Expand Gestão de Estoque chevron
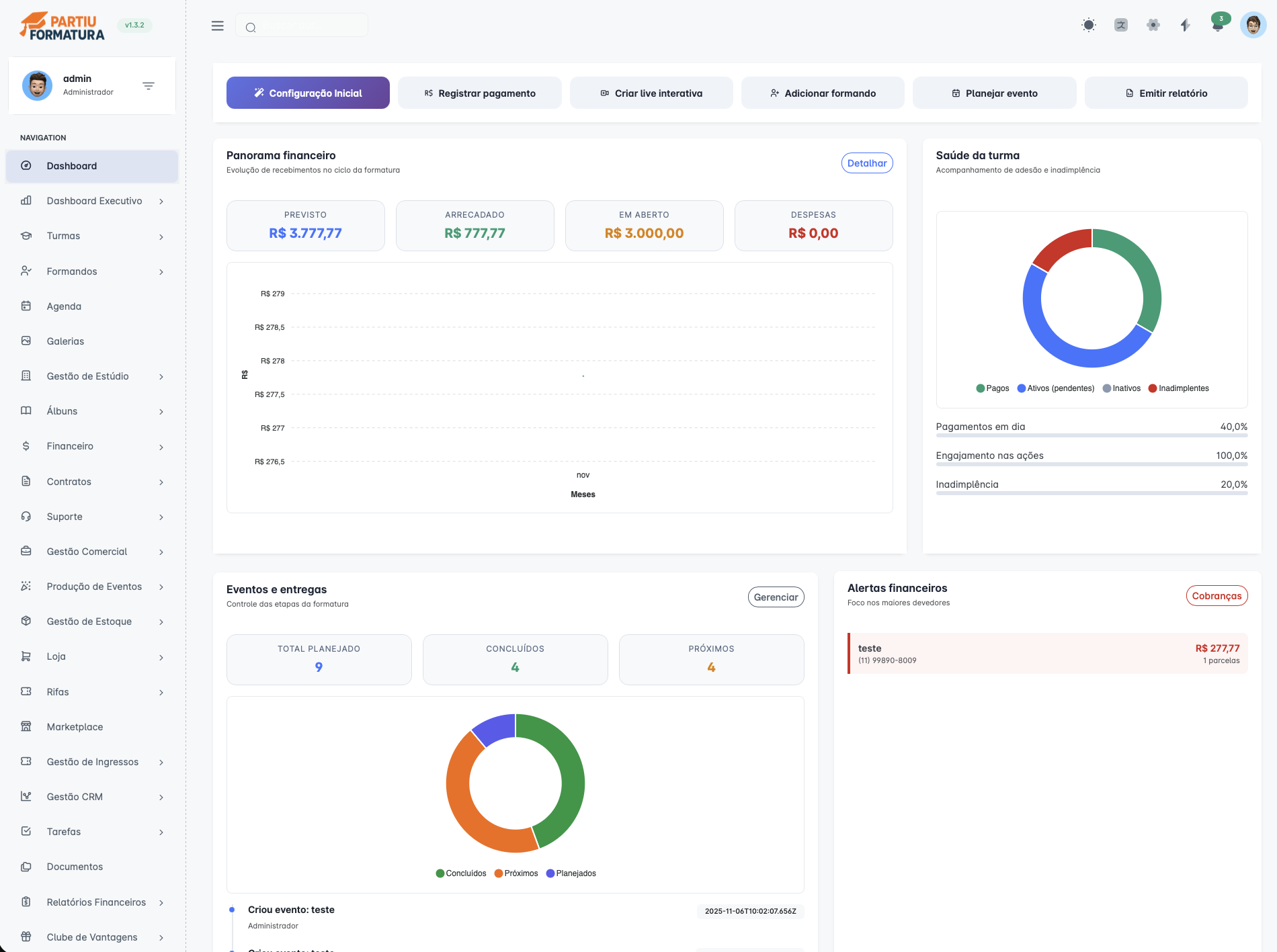Screen dimensions: 1277x952 coord(161,622)
